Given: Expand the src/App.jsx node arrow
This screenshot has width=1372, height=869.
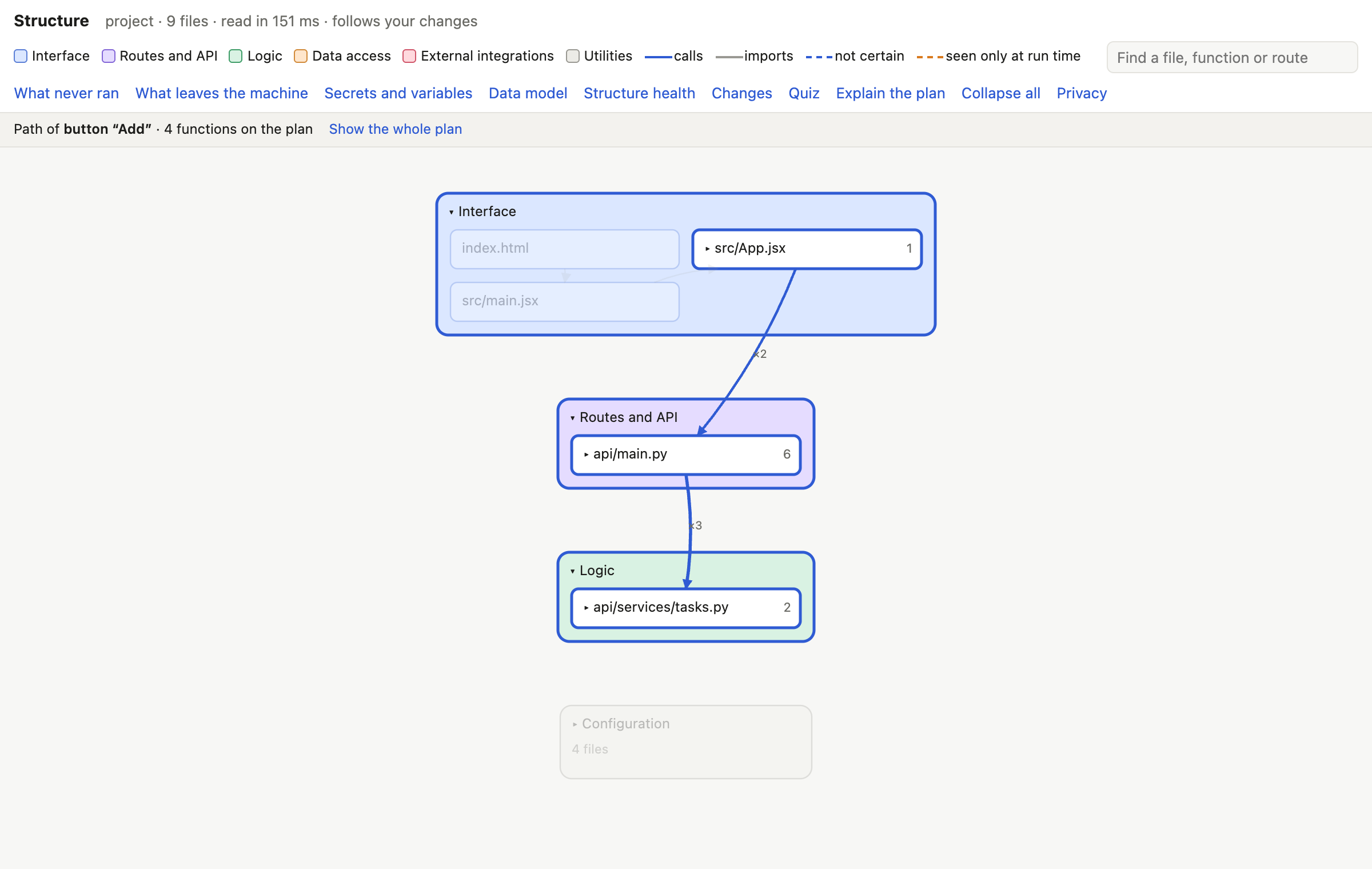Looking at the screenshot, I should 708,249.
